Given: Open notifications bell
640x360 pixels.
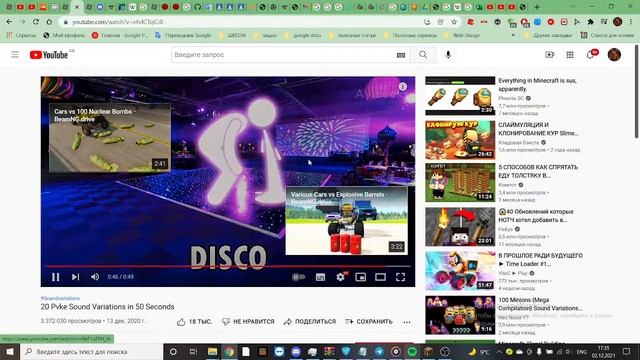Looking at the screenshot, I should 591,55.
